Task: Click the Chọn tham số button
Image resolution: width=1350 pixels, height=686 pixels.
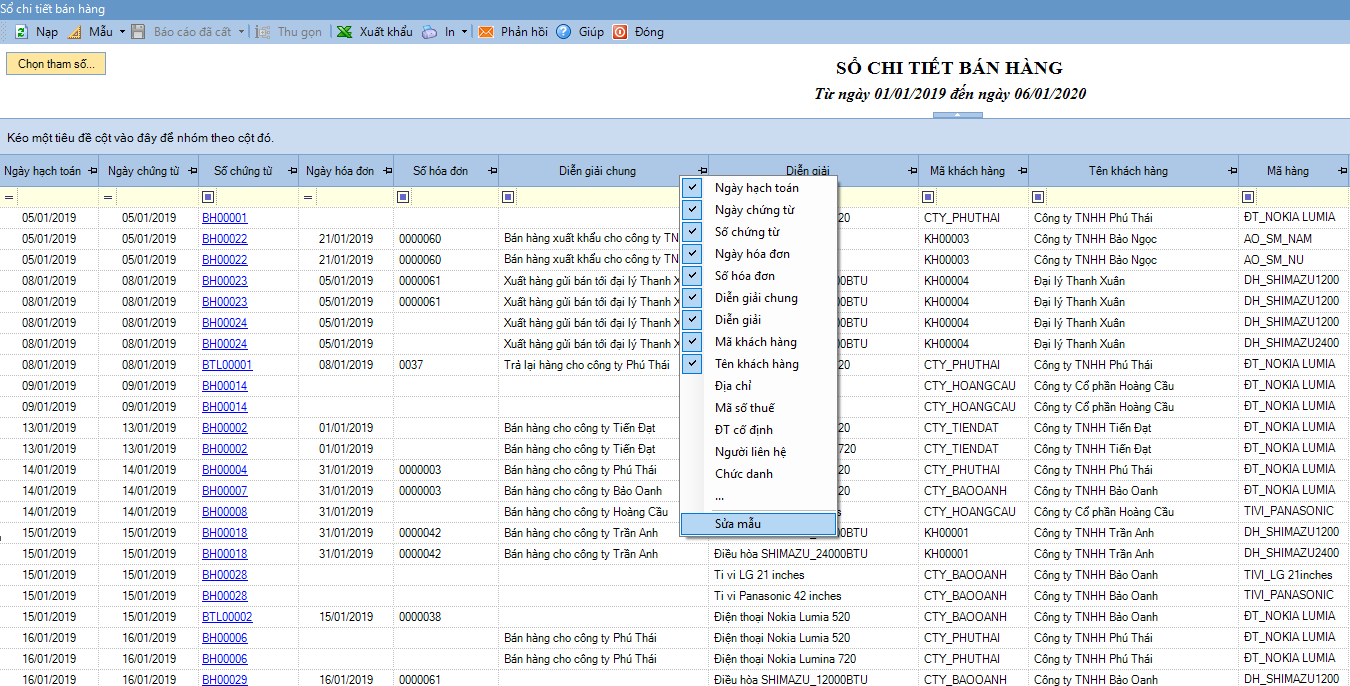Action: 55,63
